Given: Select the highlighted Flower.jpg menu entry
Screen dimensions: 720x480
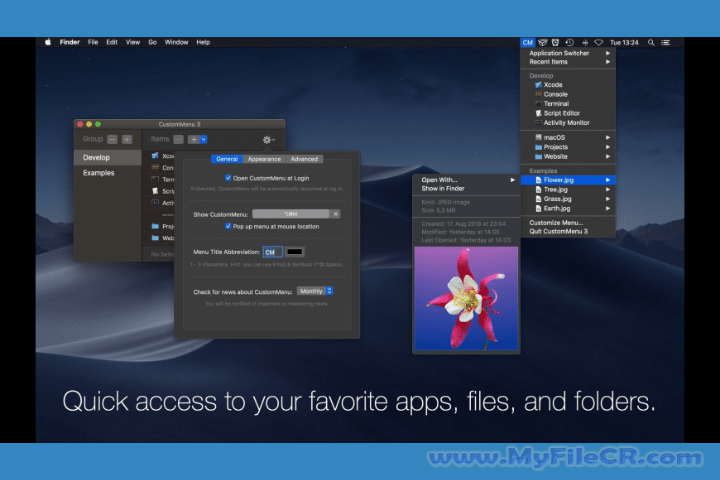Looking at the screenshot, I should [568, 180].
